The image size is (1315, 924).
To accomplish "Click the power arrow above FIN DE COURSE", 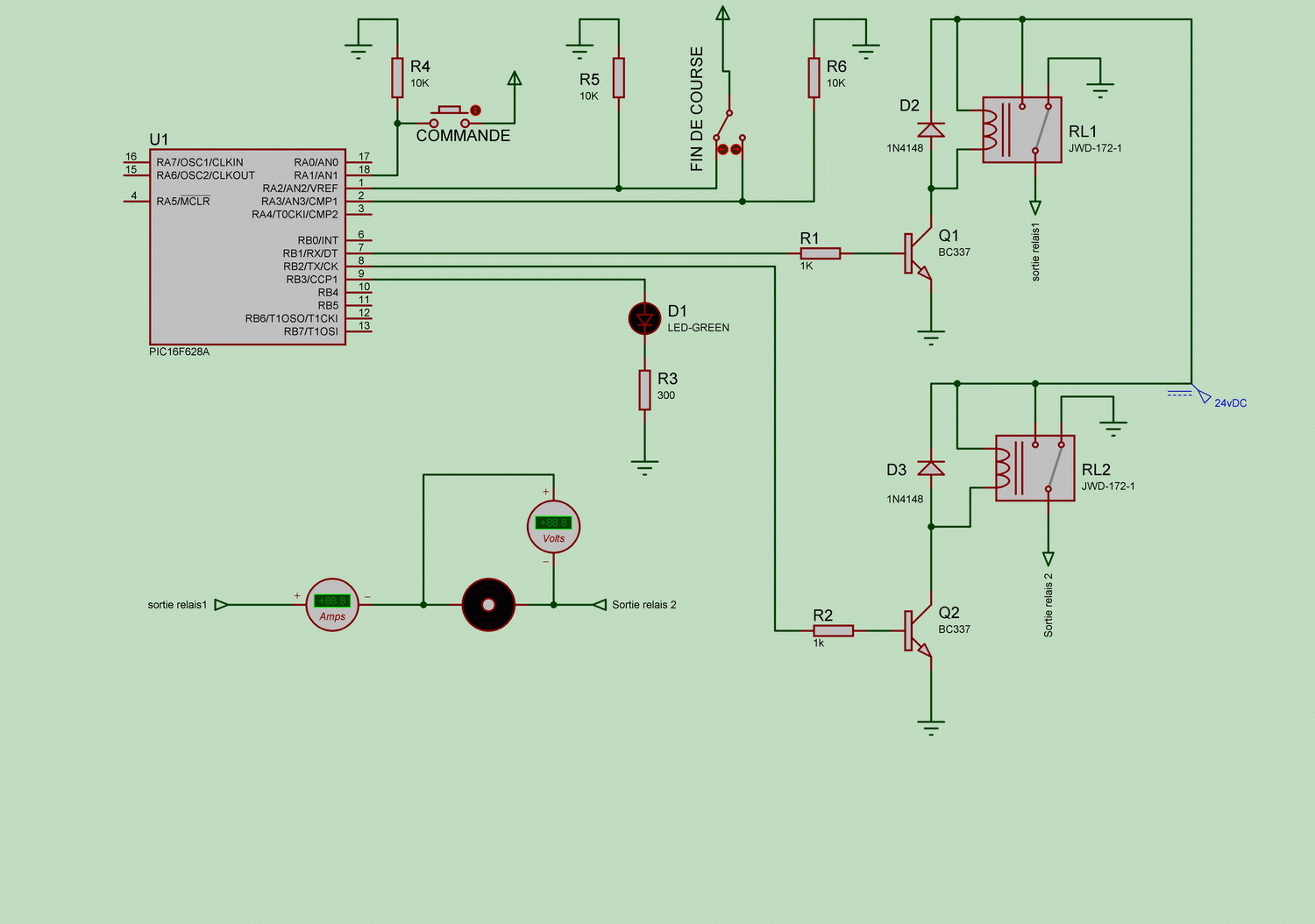I will point(722,13).
